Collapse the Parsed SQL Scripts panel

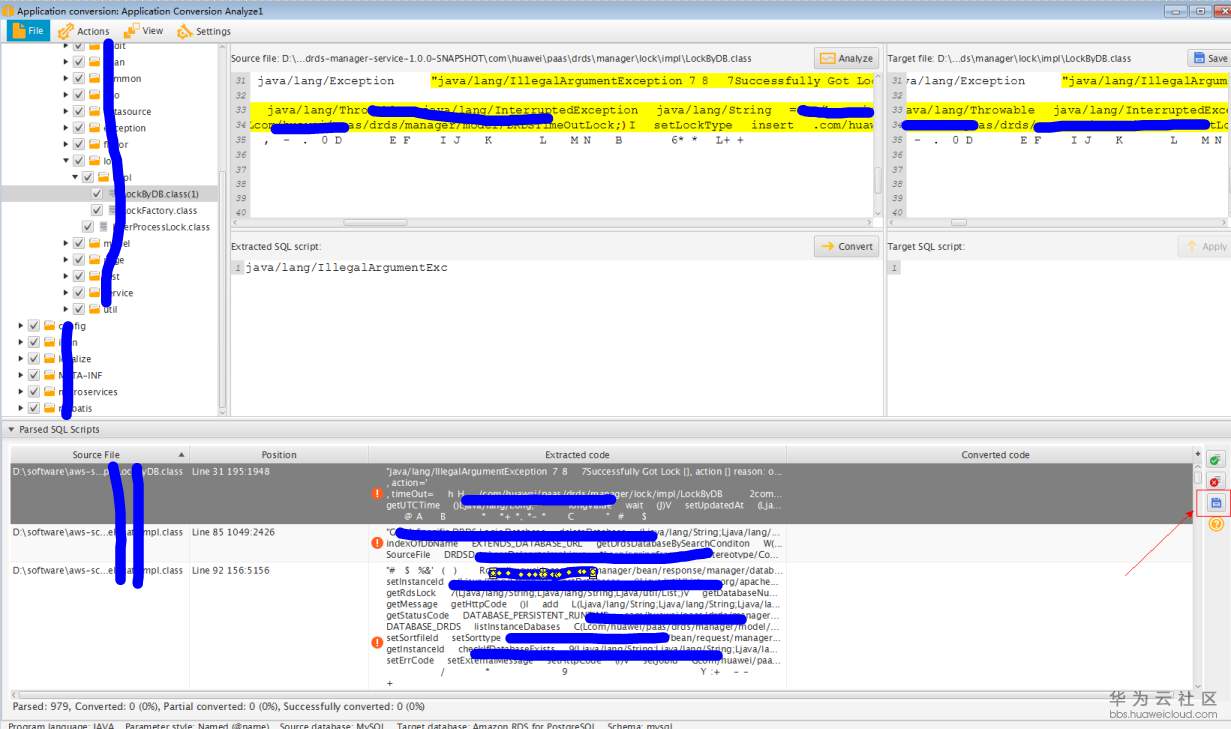(x=12, y=429)
